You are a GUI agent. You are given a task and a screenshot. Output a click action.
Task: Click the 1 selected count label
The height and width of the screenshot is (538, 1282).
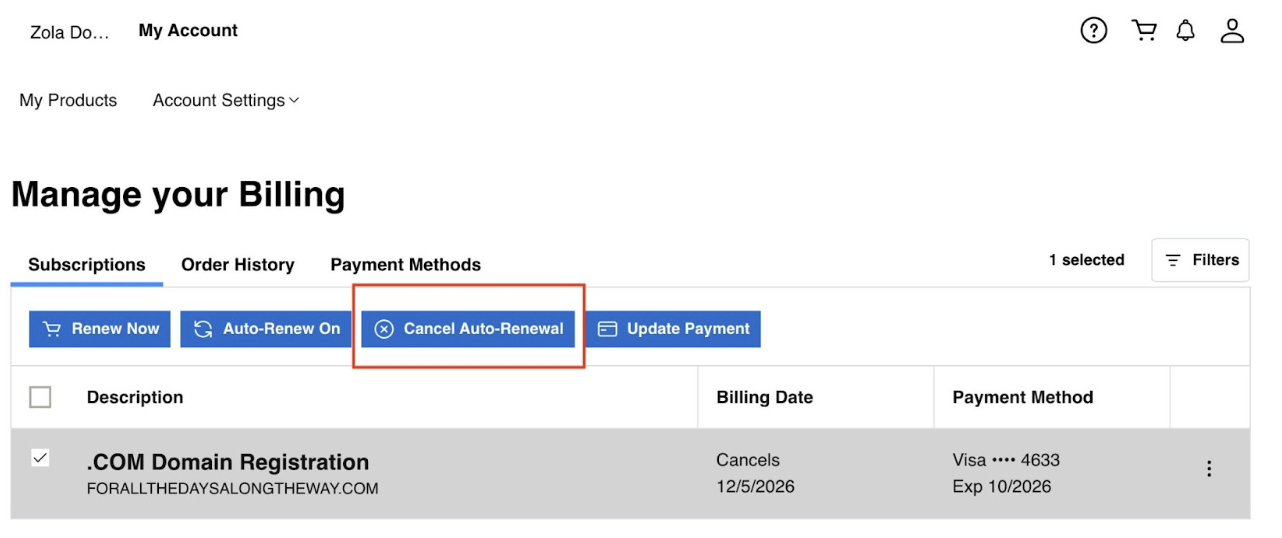(1086, 260)
